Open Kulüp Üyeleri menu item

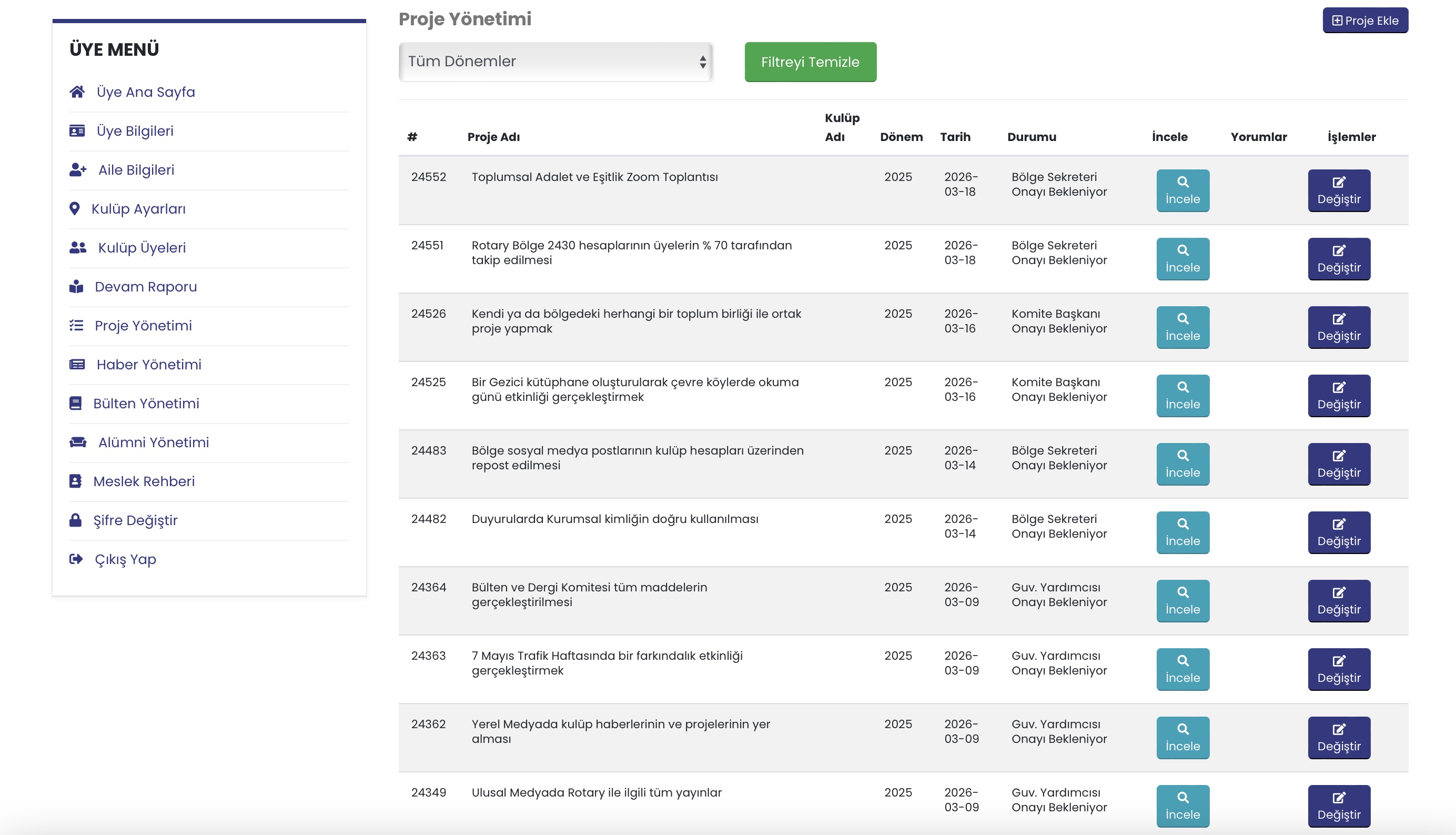tap(141, 248)
